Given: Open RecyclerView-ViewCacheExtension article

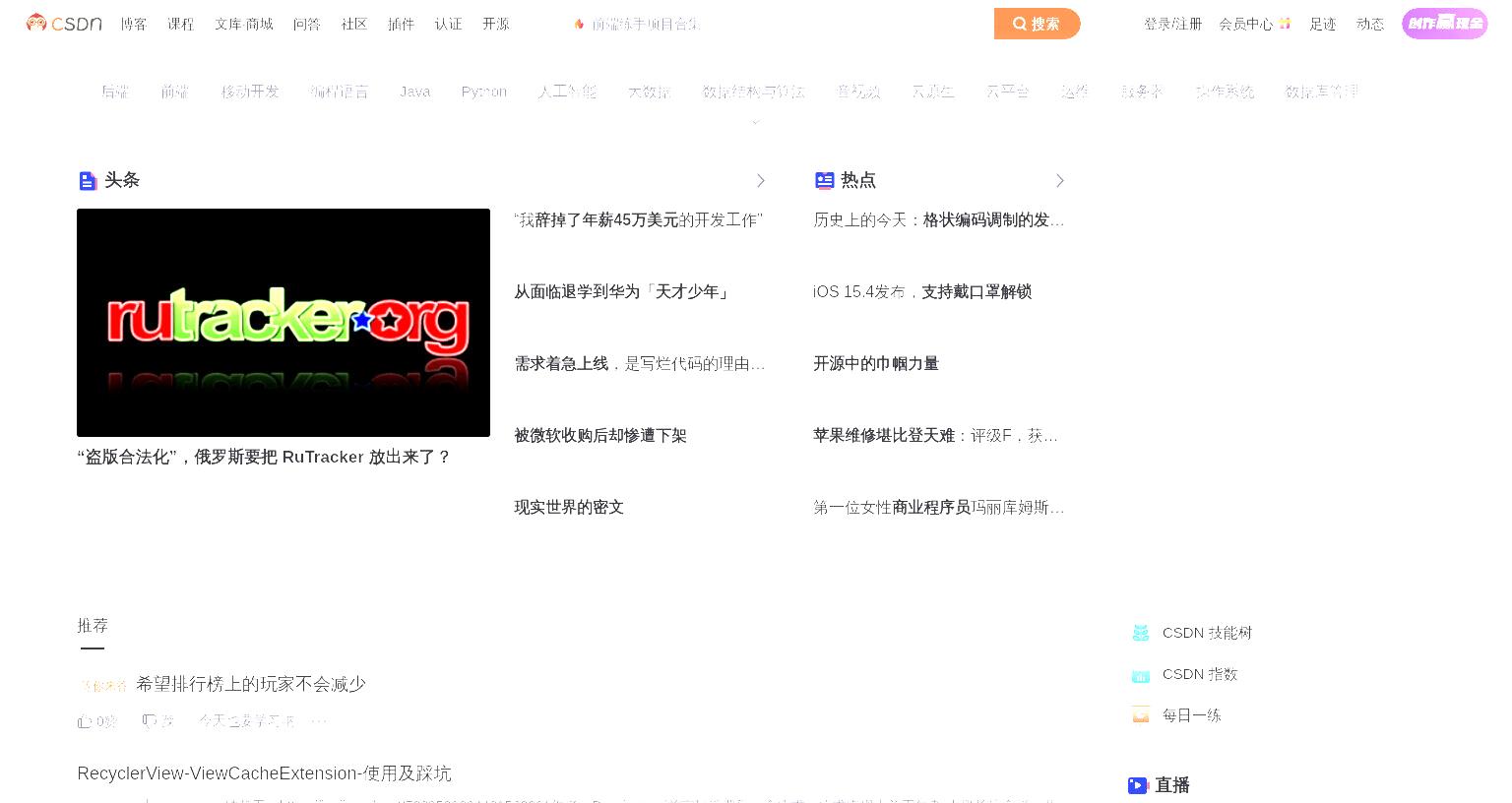Looking at the screenshot, I should 264,773.
